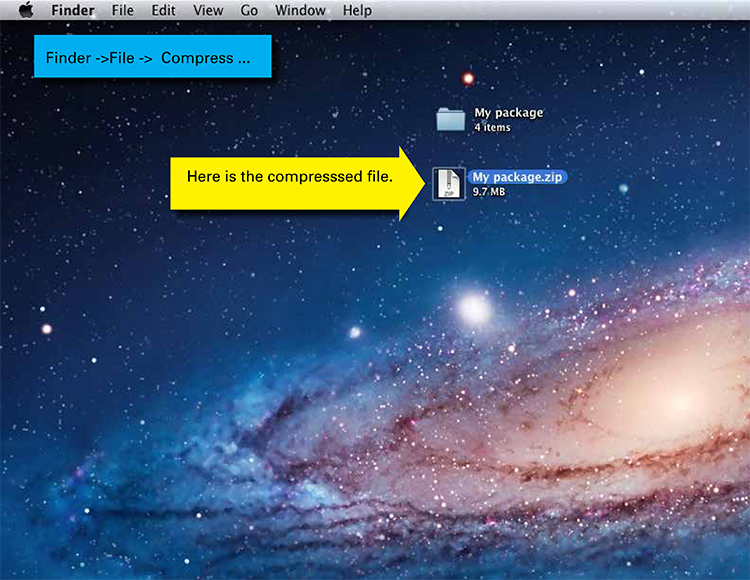The height and width of the screenshot is (580, 750).
Task: Open the File menu
Action: (x=122, y=10)
